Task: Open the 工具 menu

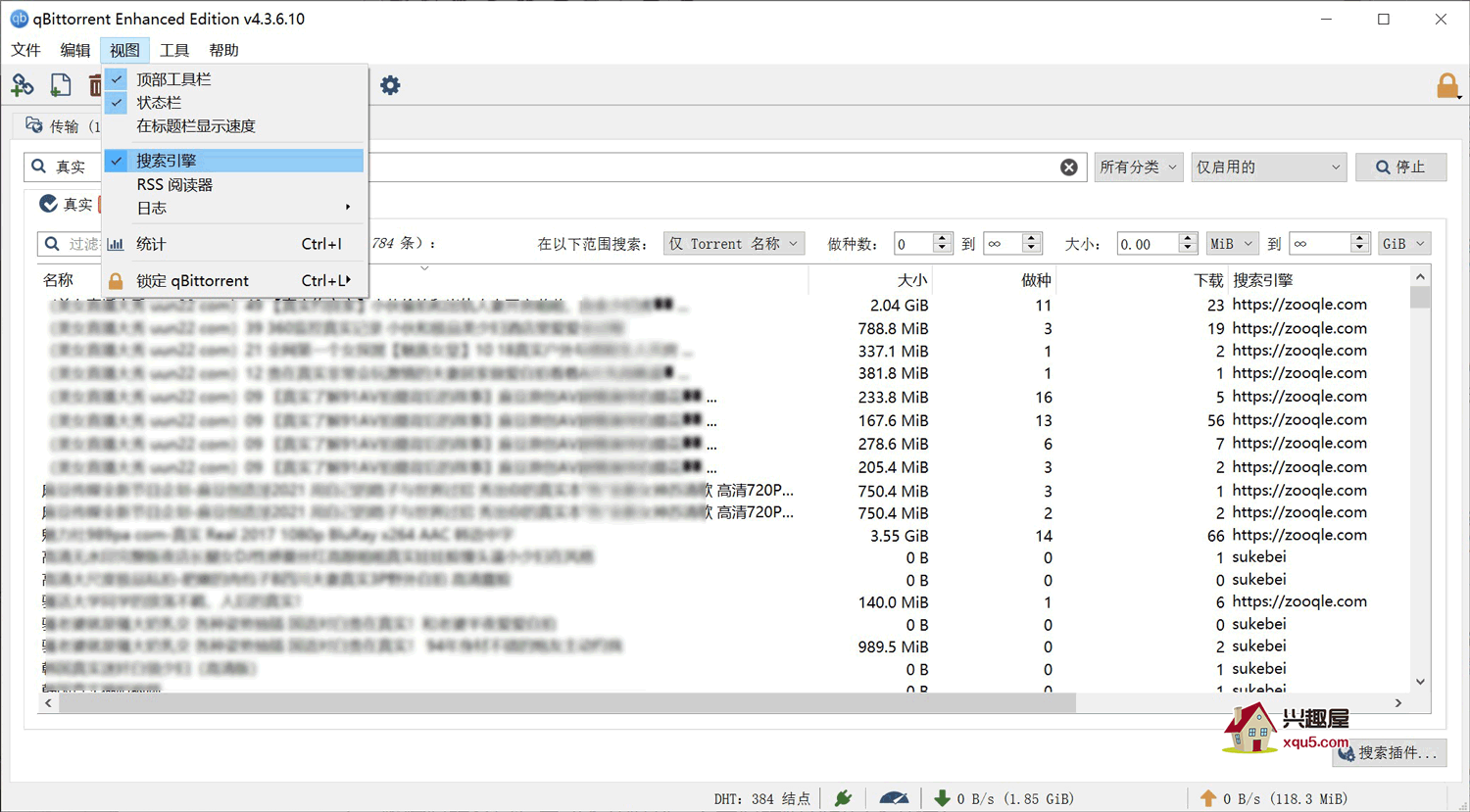Action: (174, 50)
